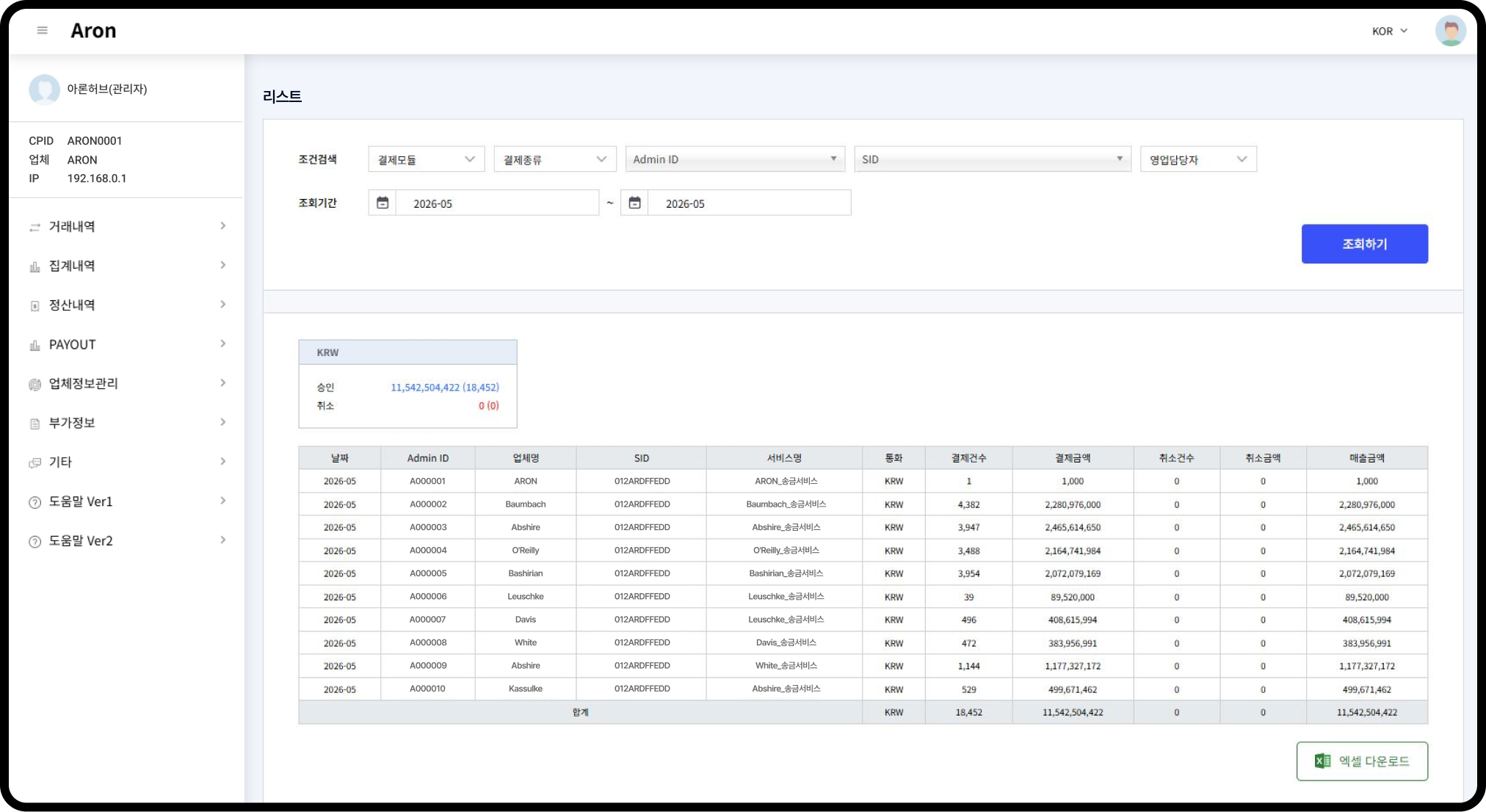
Task: Open the 결제모듈 dropdown
Action: coord(427,159)
